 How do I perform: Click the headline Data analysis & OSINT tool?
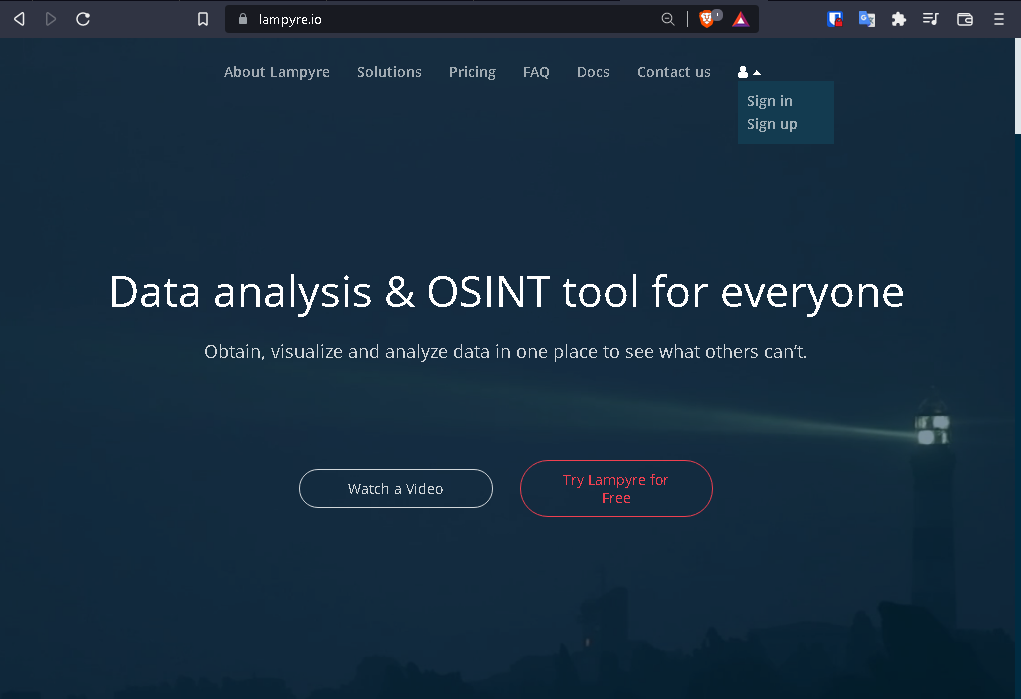pos(507,292)
